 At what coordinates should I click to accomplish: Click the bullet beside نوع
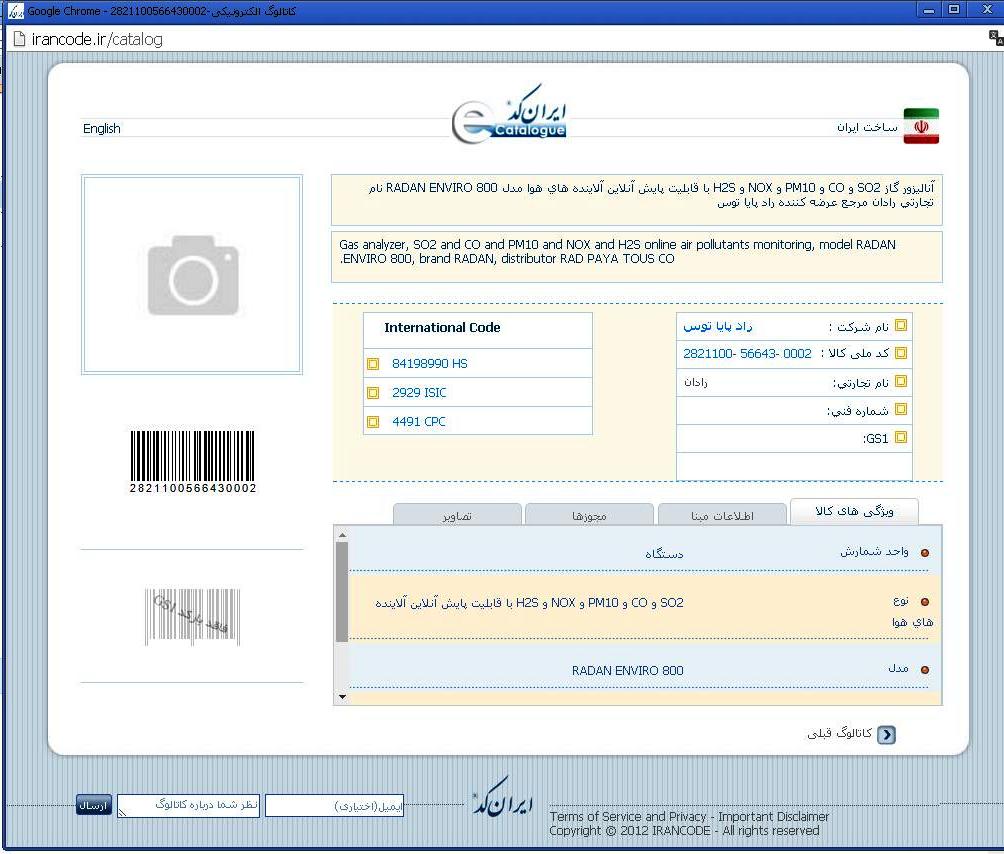(x=925, y=602)
